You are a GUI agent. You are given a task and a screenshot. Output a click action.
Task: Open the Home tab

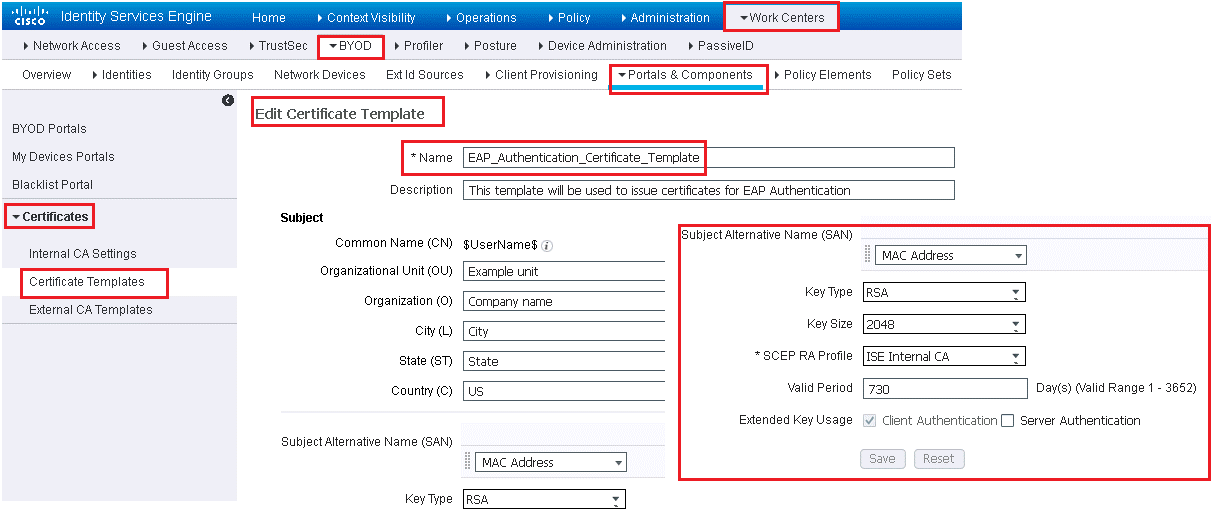tap(268, 18)
